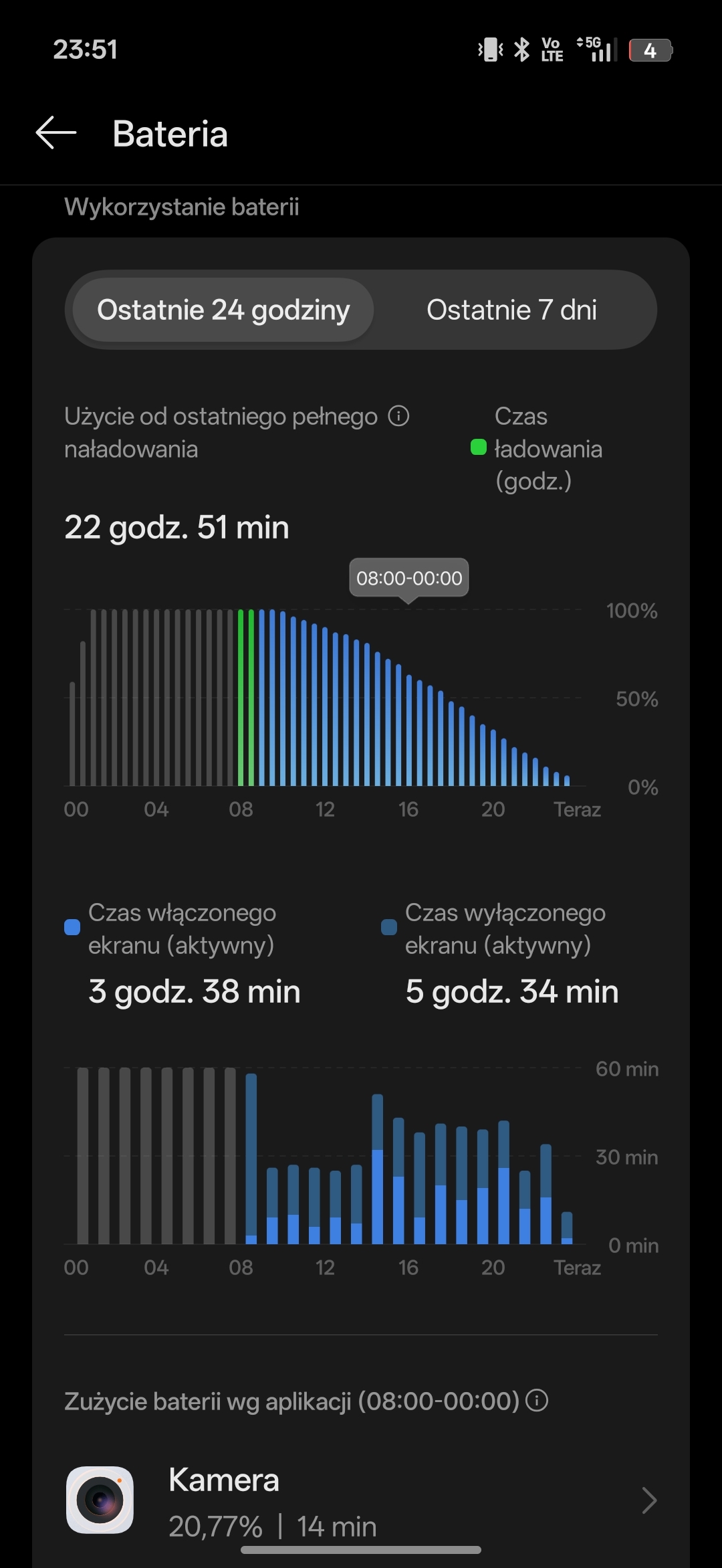Tap the vibrate mode status icon
722x1568 pixels.
pyautogui.click(x=491, y=50)
